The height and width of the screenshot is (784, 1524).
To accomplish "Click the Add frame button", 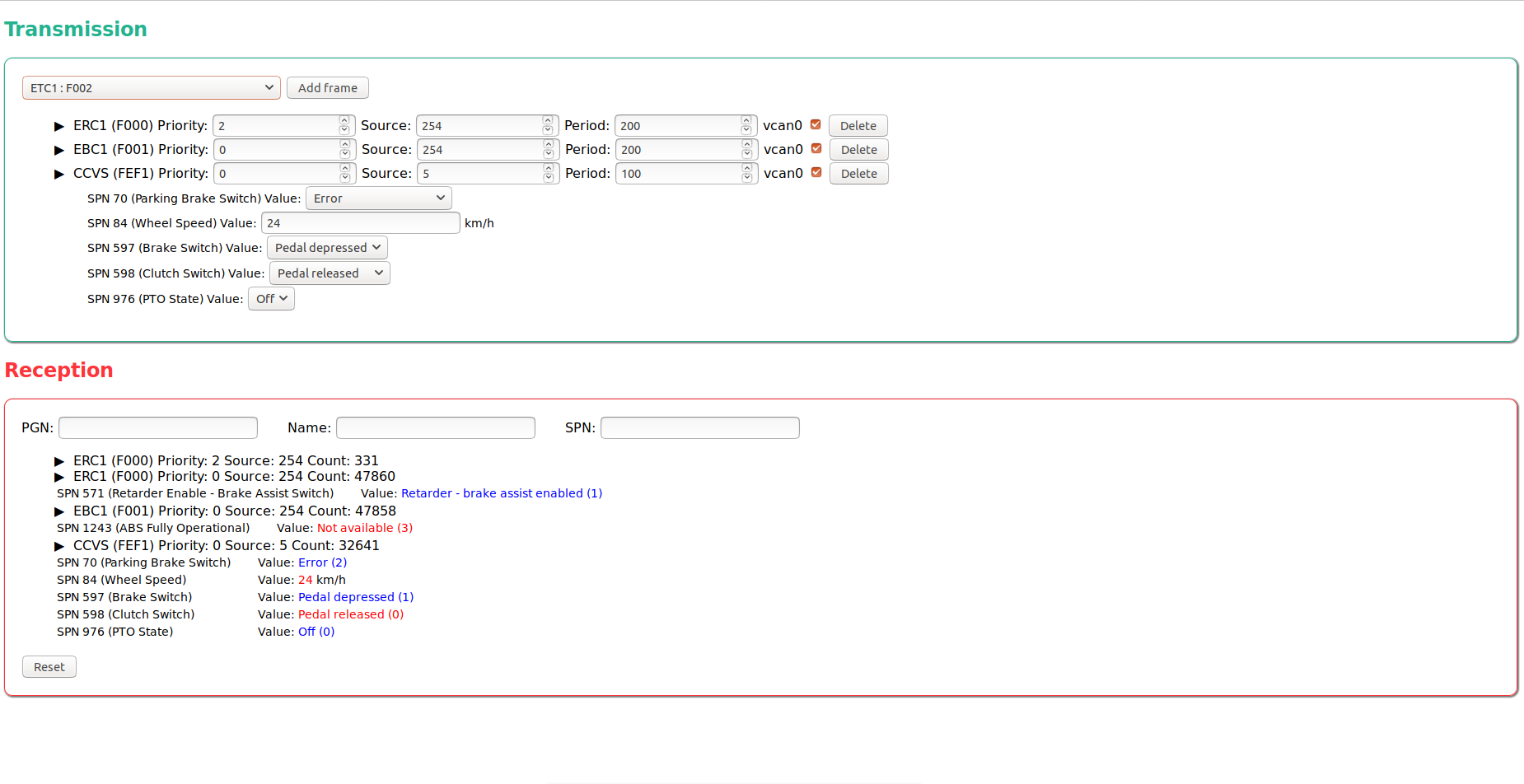I will pyautogui.click(x=328, y=88).
